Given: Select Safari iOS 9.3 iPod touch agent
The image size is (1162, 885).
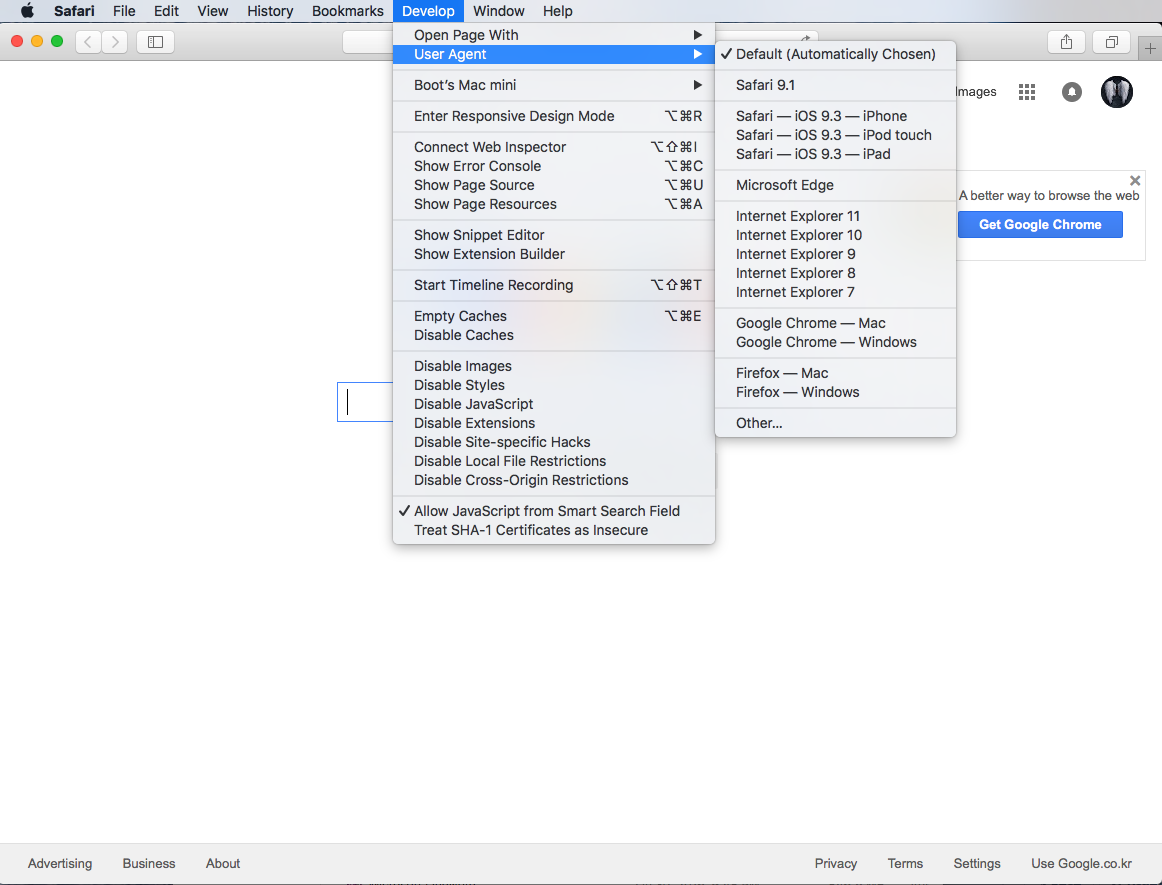Looking at the screenshot, I should click(x=835, y=135).
